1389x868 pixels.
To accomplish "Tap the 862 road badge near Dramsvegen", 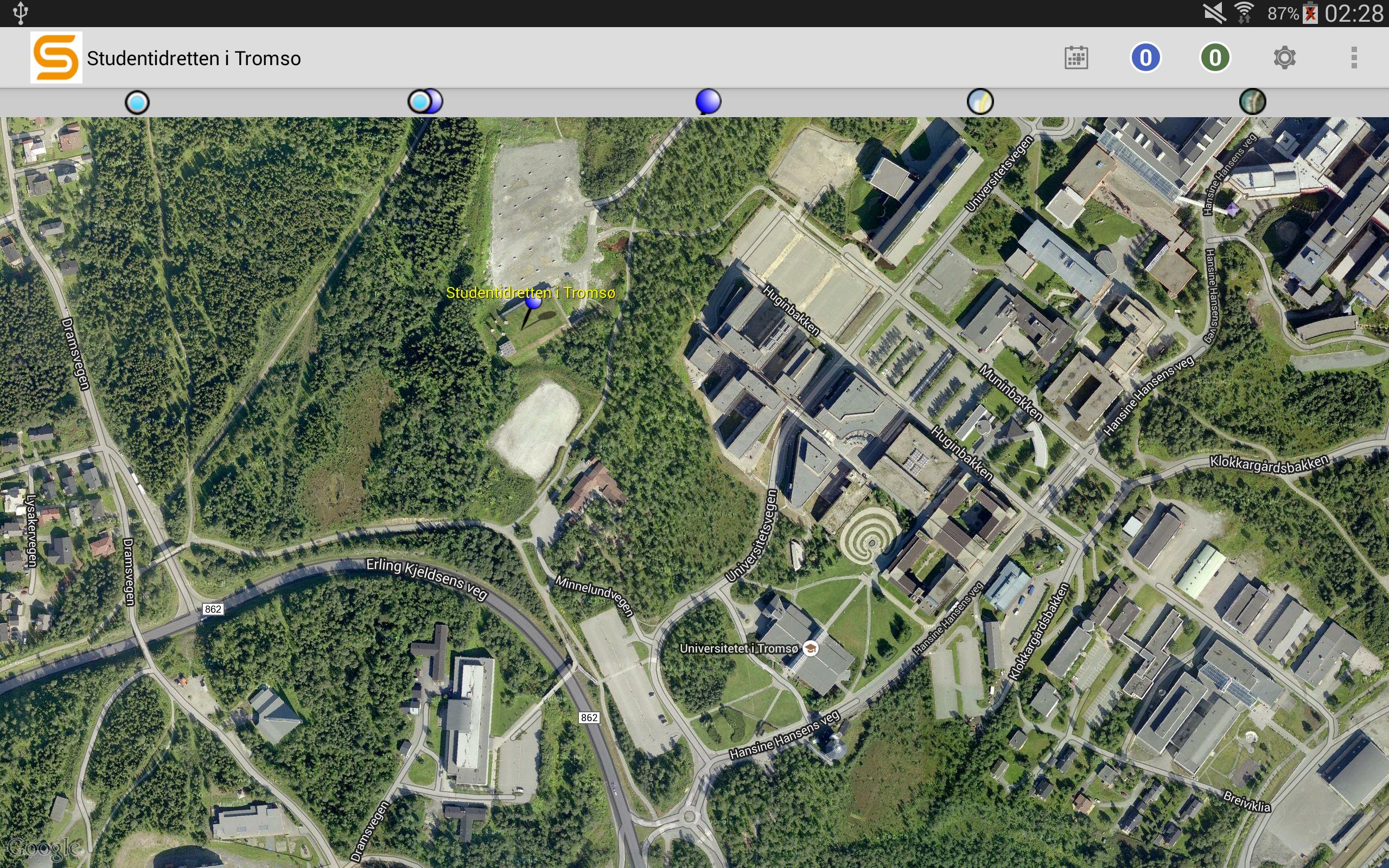I will pyautogui.click(x=212, y=609).
